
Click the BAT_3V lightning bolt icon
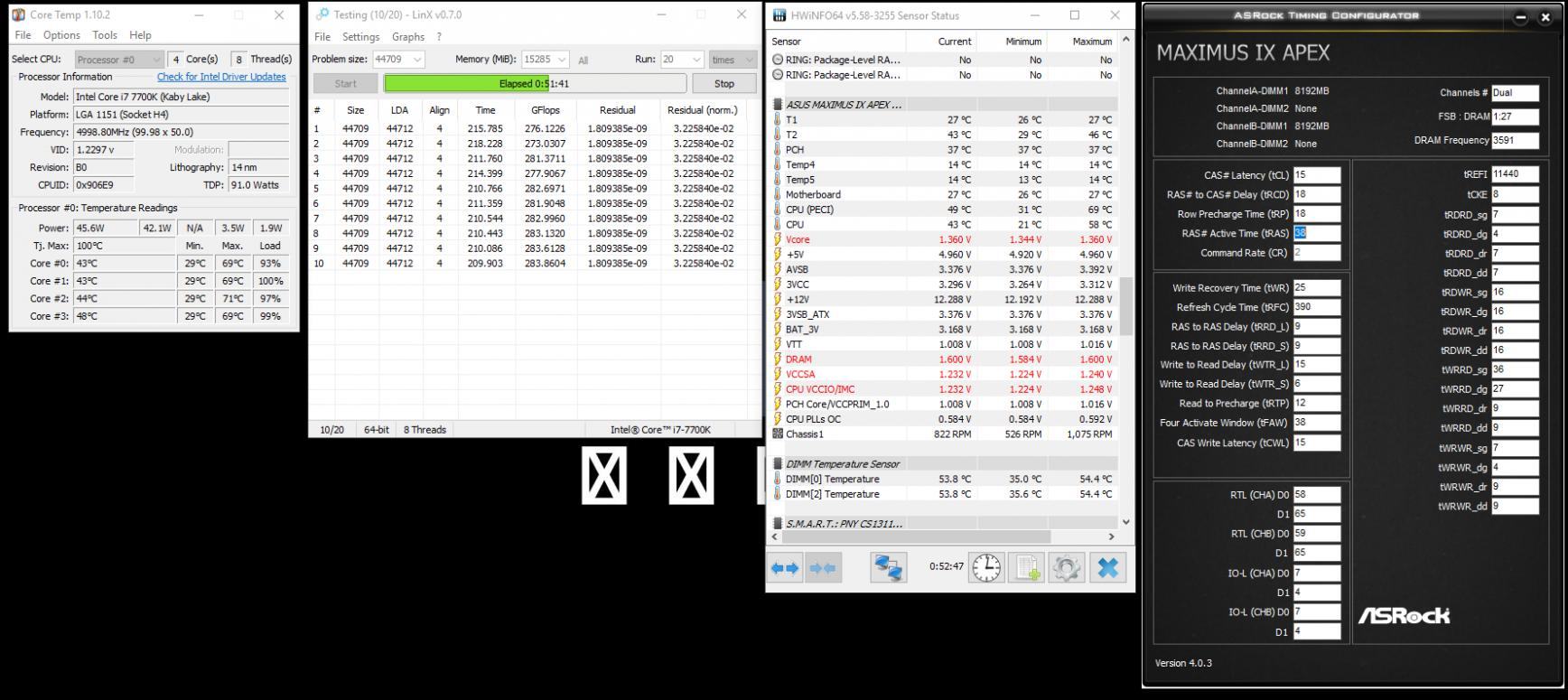coord(778,329)
